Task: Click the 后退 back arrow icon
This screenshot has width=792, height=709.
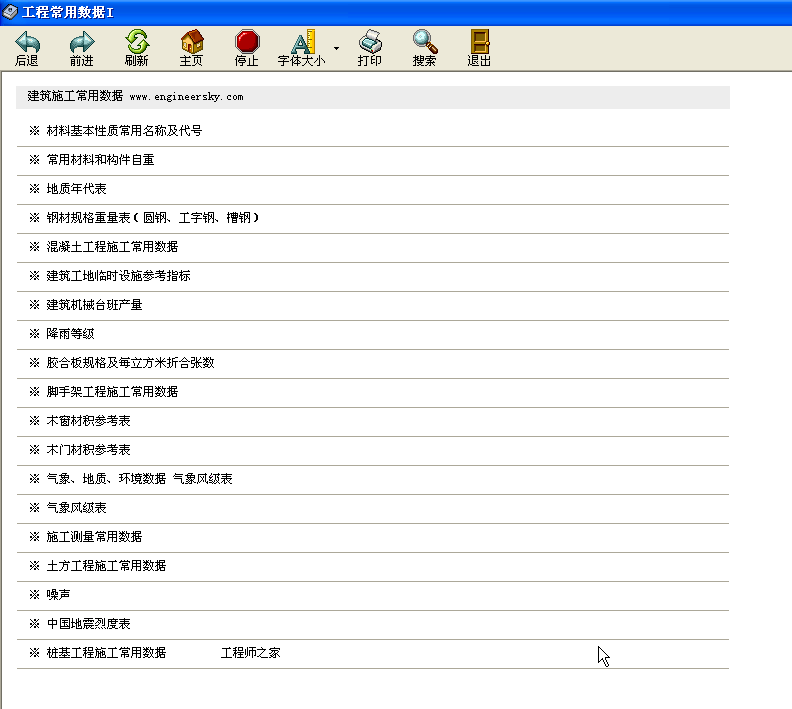Action: click(27, 42)
